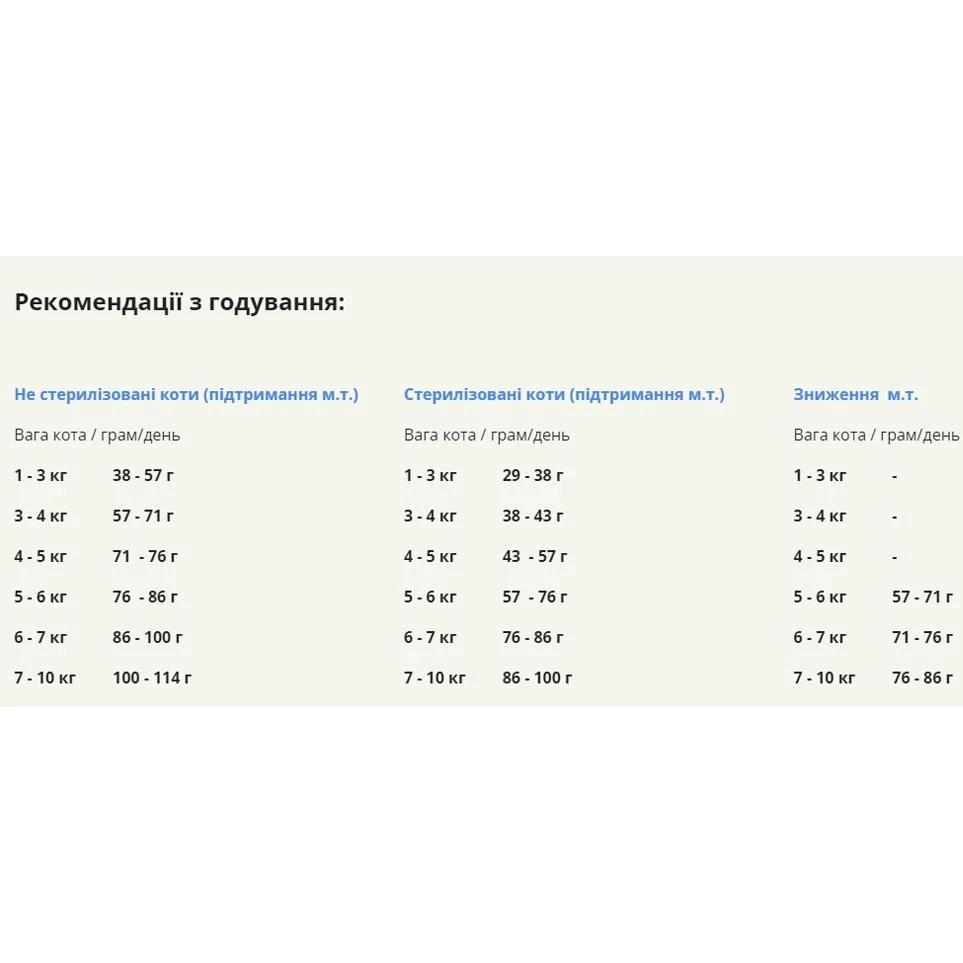963x963 pixels.
Task: Open 'Не стерилізовані коти (підтримання м.т.)' link
Action: click(x=186, y=394)
